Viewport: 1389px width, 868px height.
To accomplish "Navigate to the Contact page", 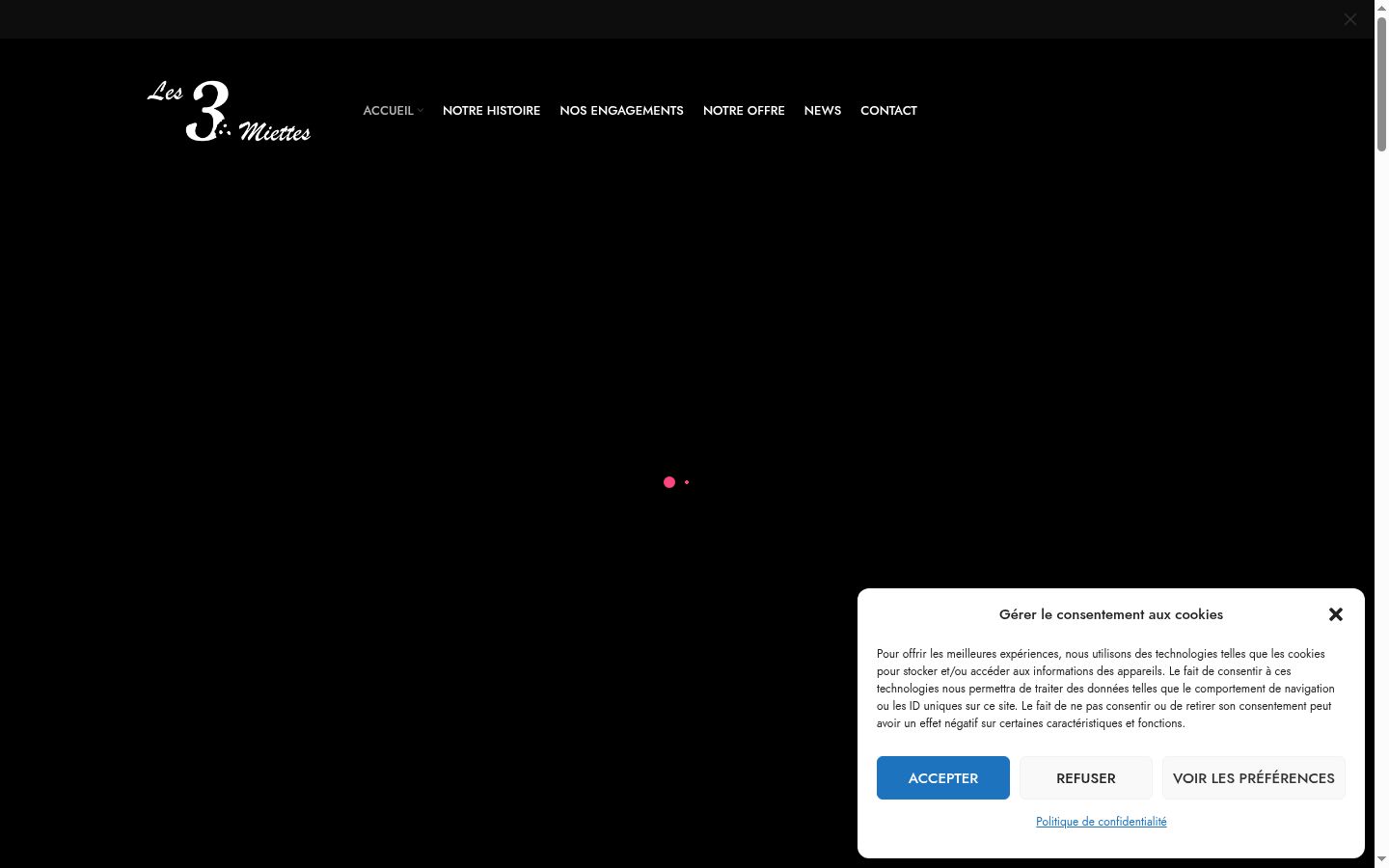I will [x=888, y=111].
